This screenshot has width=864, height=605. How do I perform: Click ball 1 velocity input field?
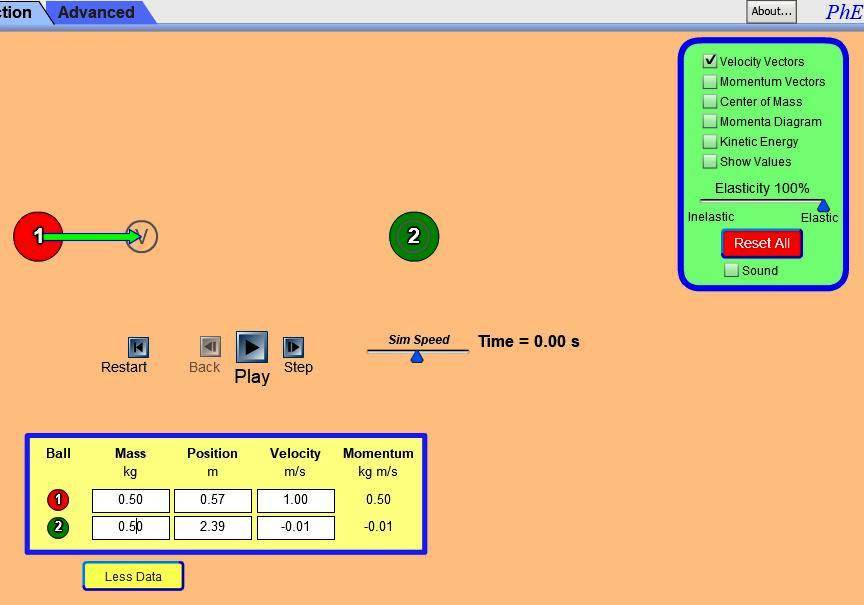[295, 500]
